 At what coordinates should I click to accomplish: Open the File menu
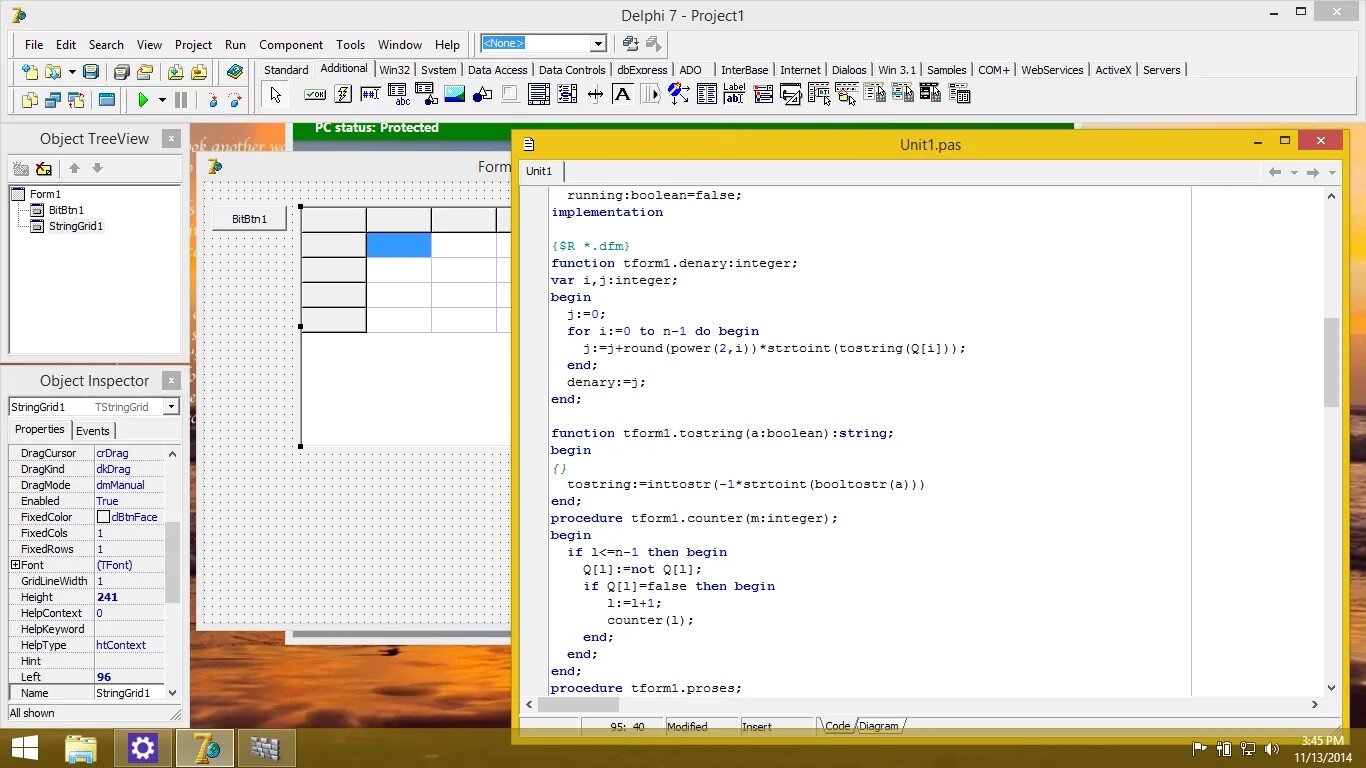(34, 45)
